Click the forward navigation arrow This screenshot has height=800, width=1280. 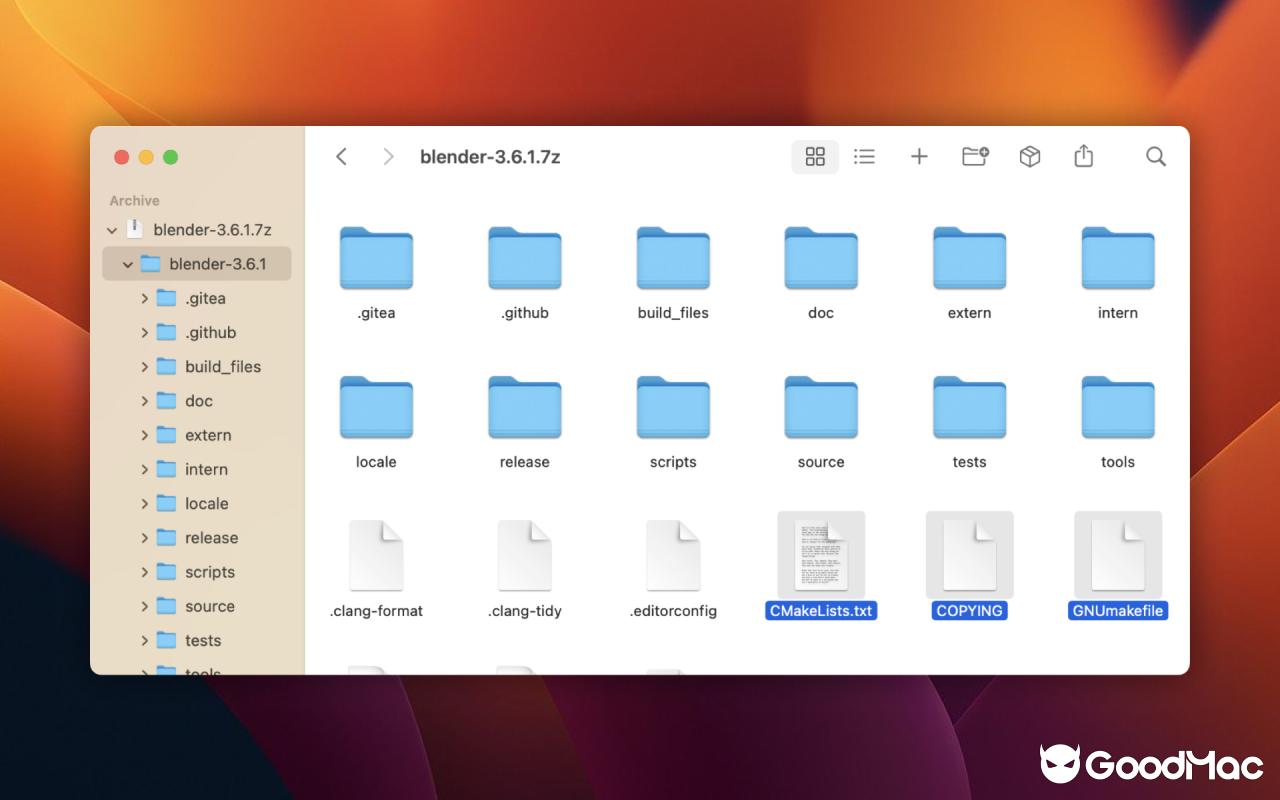388,156
